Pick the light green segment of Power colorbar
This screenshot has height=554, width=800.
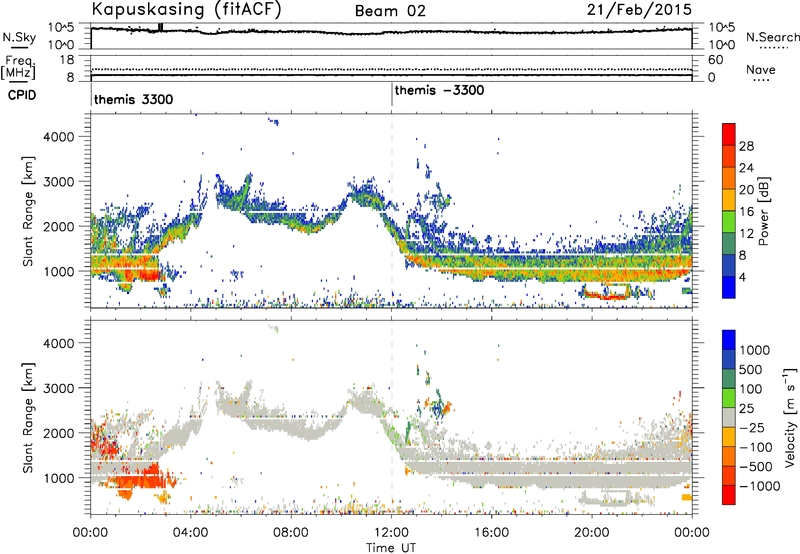pos(729,221)
